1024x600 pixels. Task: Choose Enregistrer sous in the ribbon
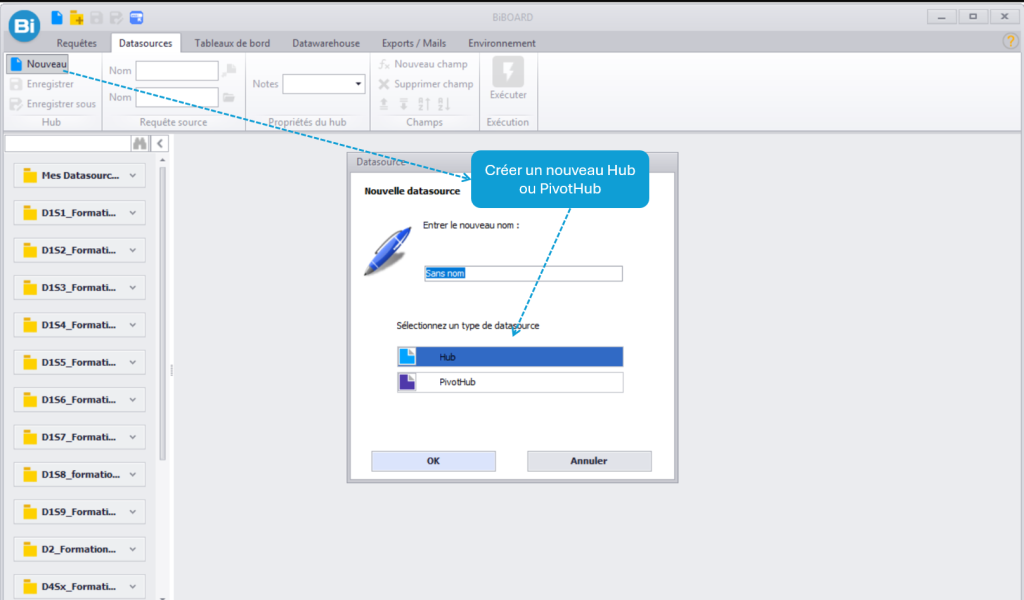53,104
